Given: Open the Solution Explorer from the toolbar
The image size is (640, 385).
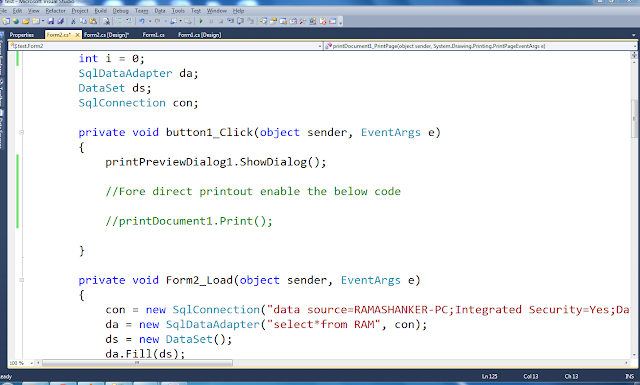Looking at the screenshot, I should point(263,21).
